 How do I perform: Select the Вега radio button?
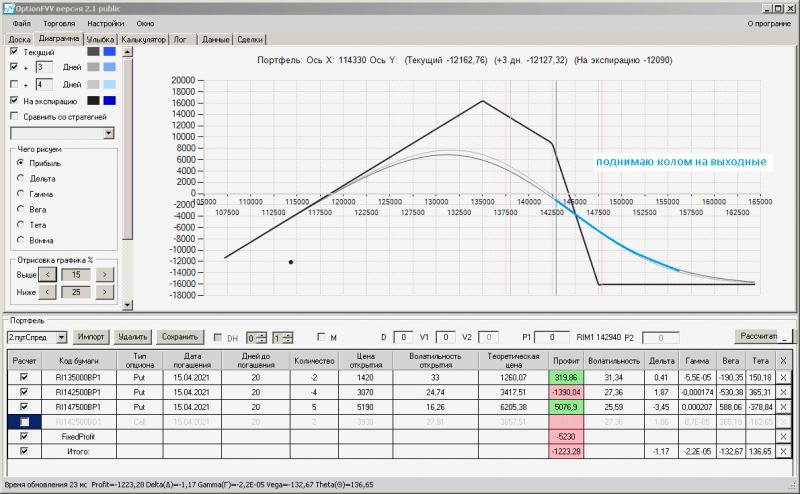click(20, 209)
